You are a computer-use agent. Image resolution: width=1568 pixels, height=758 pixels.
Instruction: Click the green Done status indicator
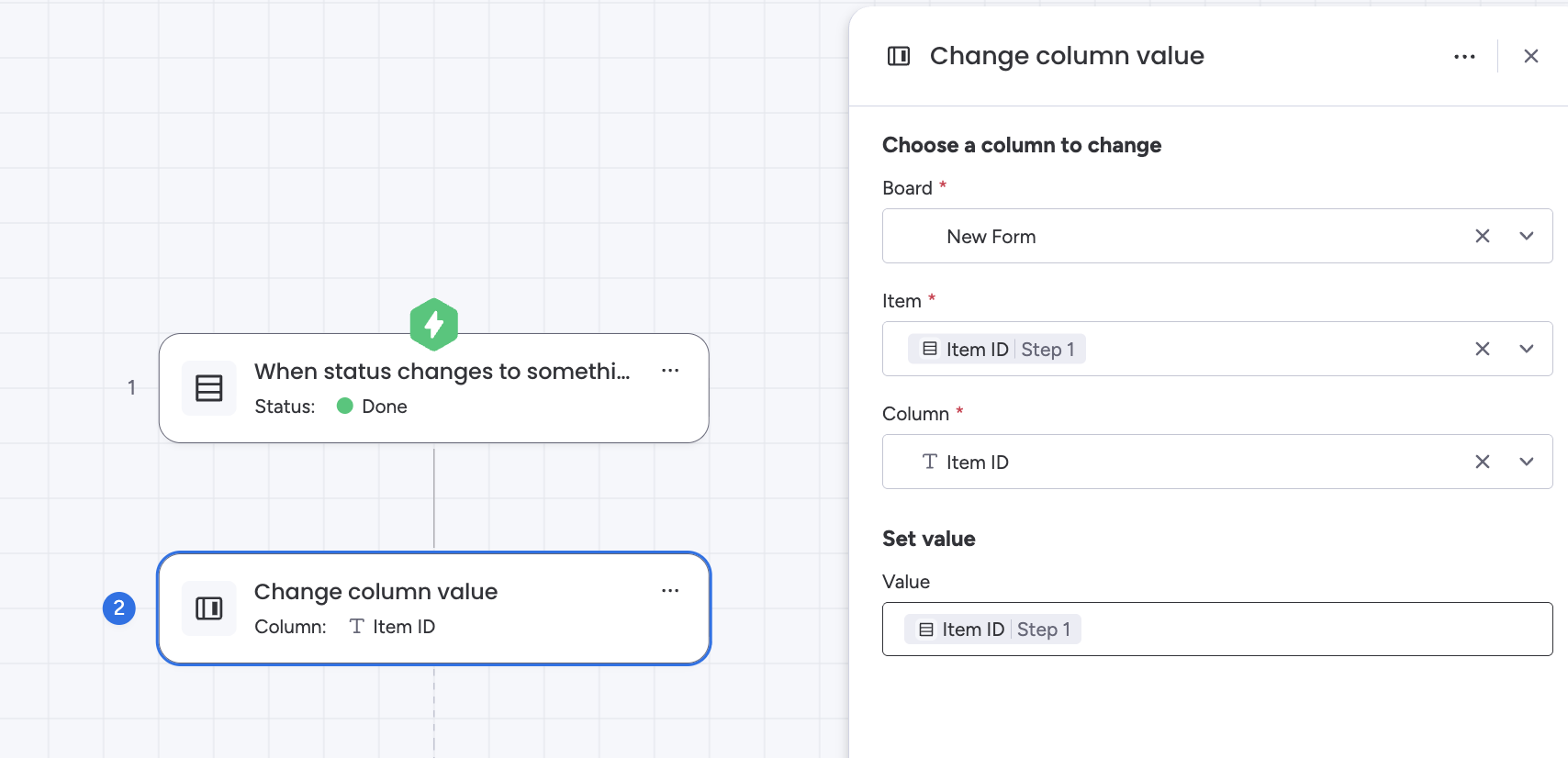point(345,407)
